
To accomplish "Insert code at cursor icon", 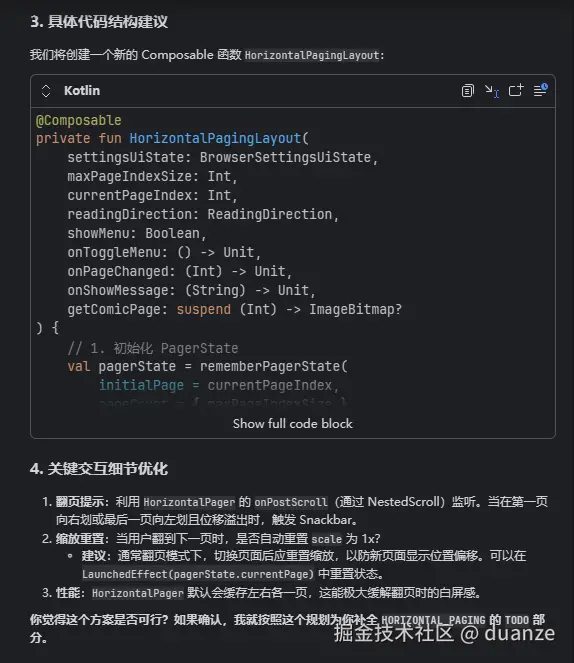I will click(492, 90).
